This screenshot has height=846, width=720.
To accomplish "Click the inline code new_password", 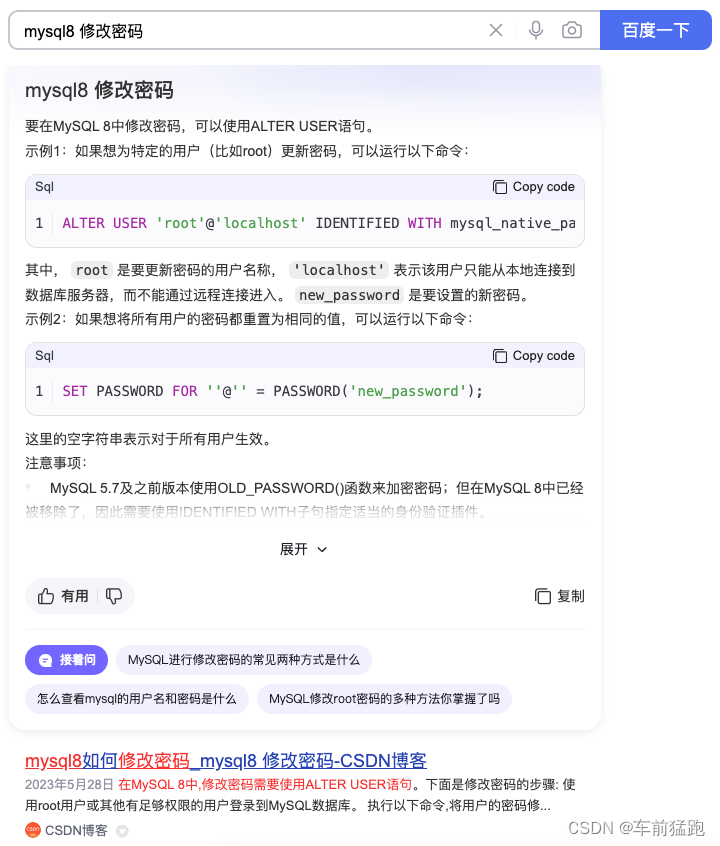I will pyautogui.click(x=349, y=295).
